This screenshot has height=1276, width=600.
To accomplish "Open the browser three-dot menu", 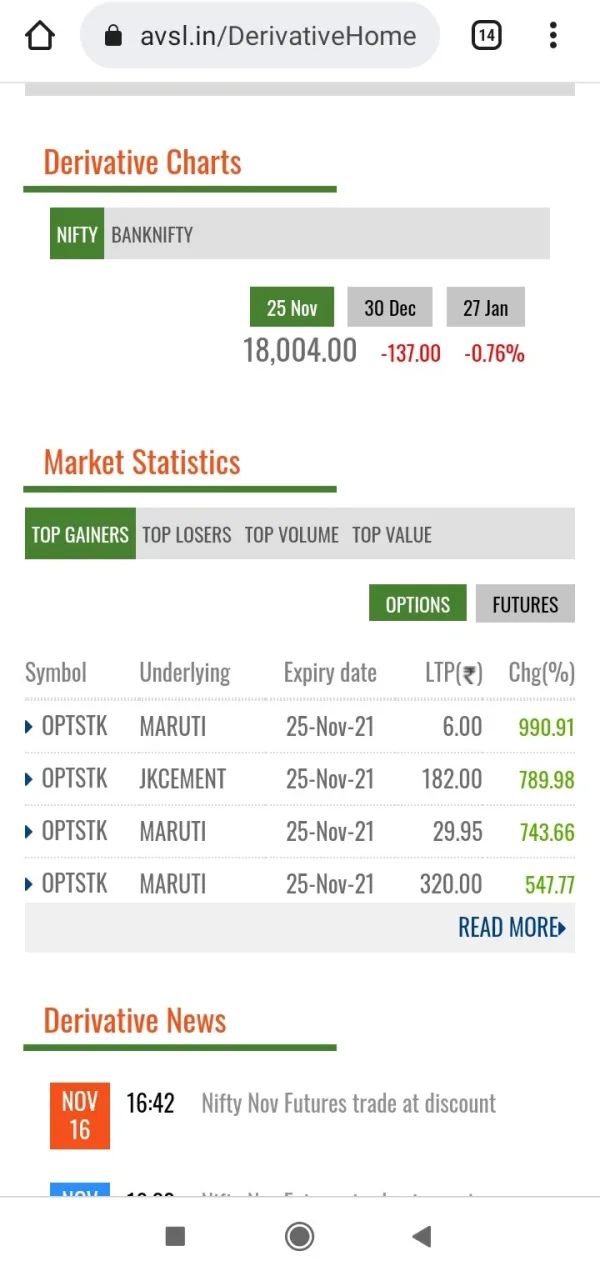I will 553,36.
